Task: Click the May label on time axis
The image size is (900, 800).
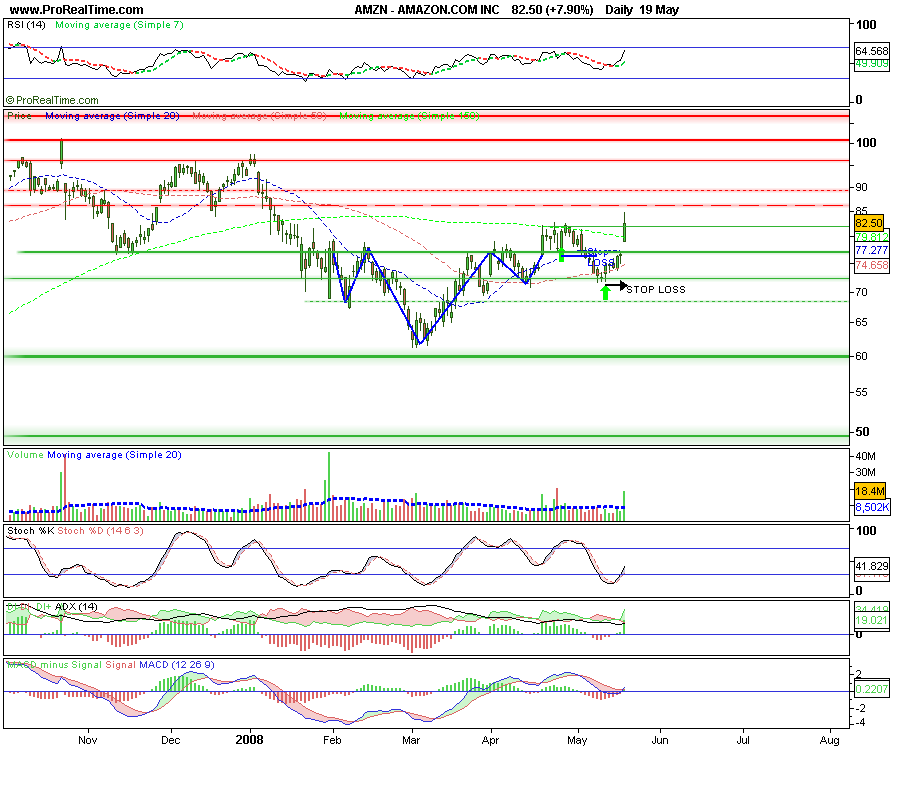Action: click(x=577, y=740)
